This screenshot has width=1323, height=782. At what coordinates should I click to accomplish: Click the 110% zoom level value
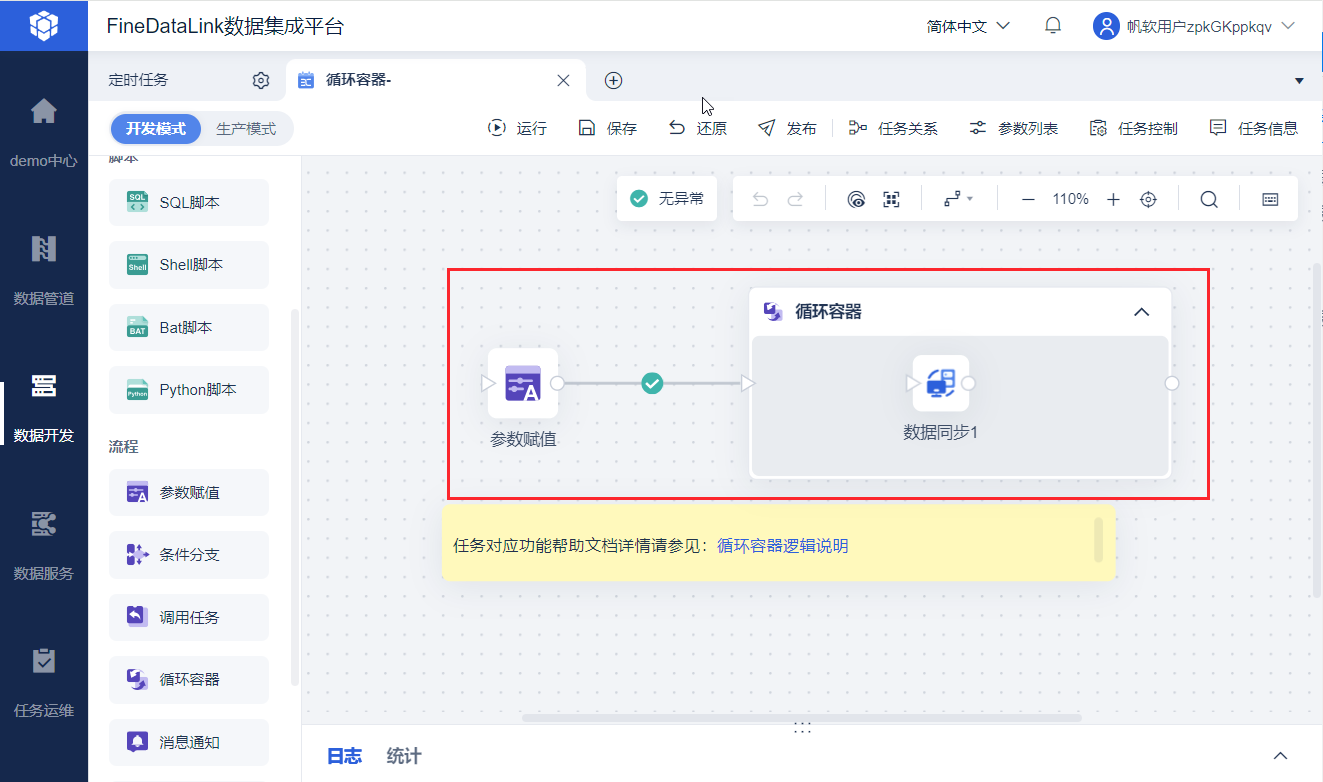tap(1070, 199)
